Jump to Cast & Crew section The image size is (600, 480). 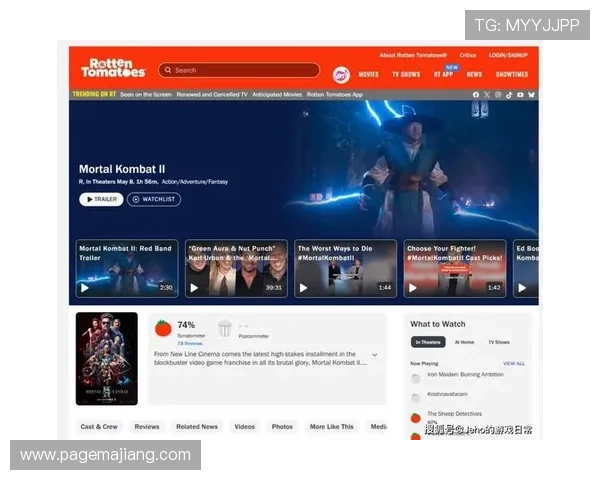[x=99, y=427]
